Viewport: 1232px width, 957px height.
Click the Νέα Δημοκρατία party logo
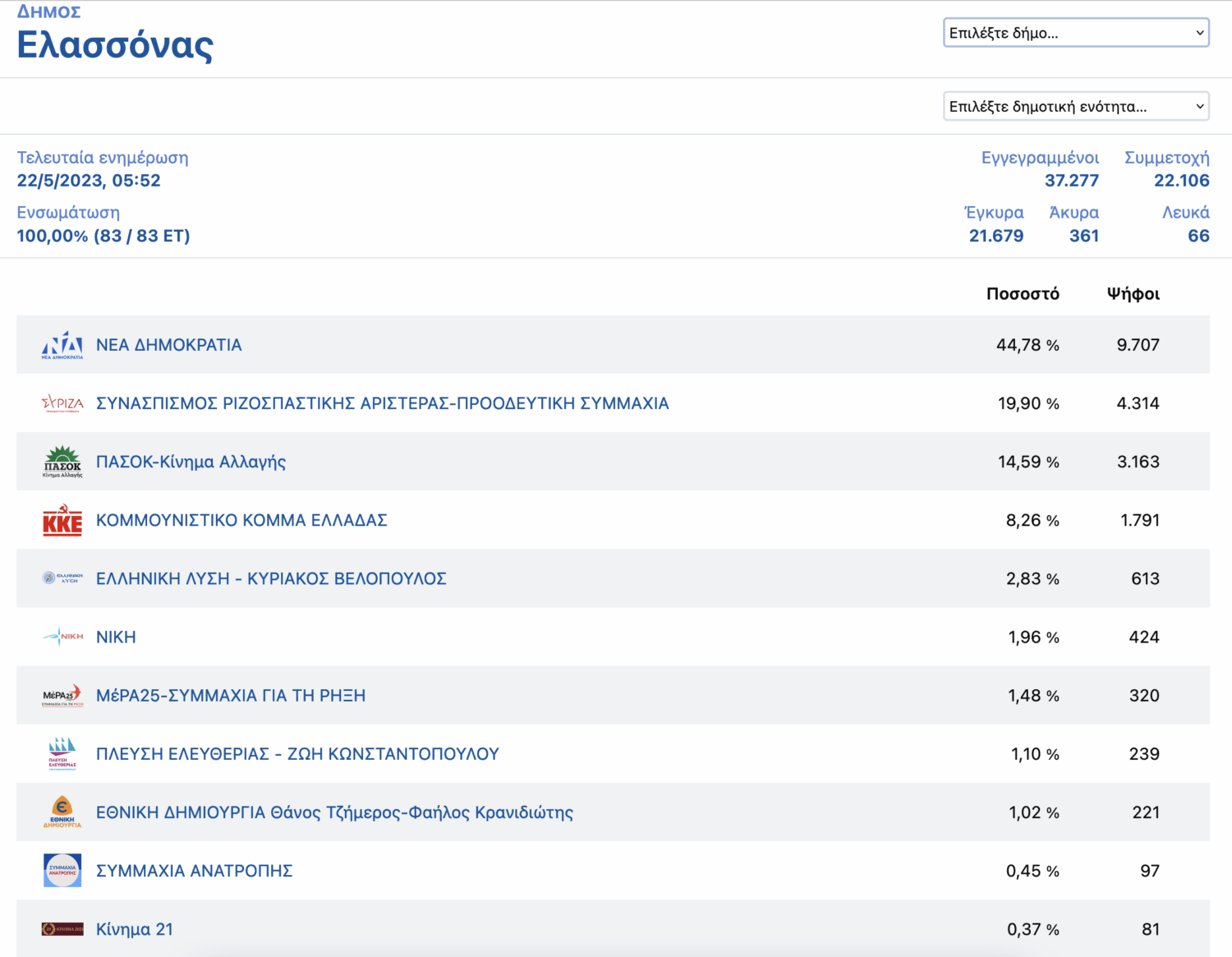(x=62, y=345)
